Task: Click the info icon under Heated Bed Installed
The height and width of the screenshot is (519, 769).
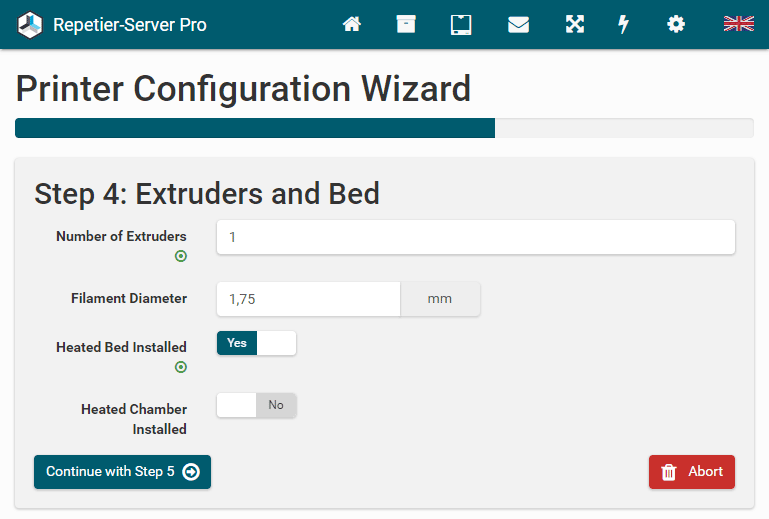Action: point(181,367)
